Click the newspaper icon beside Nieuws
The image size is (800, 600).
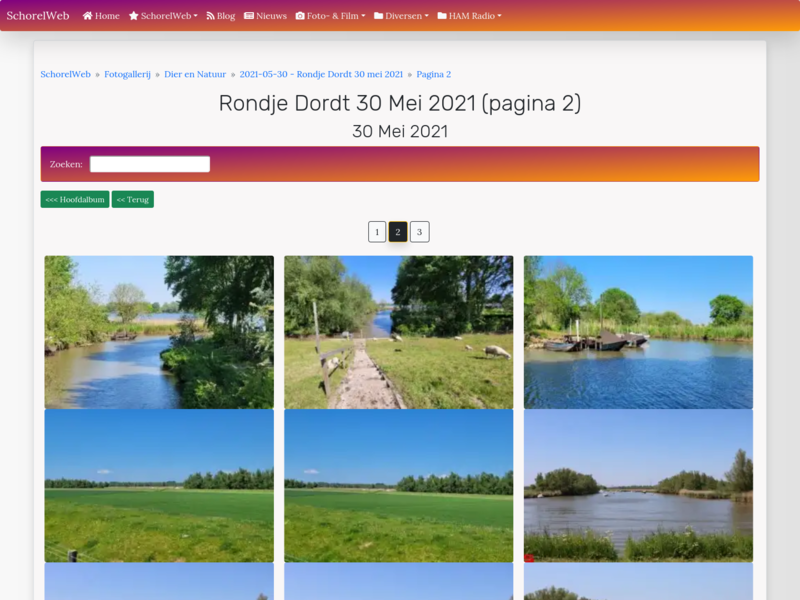(x=249, y=16)
